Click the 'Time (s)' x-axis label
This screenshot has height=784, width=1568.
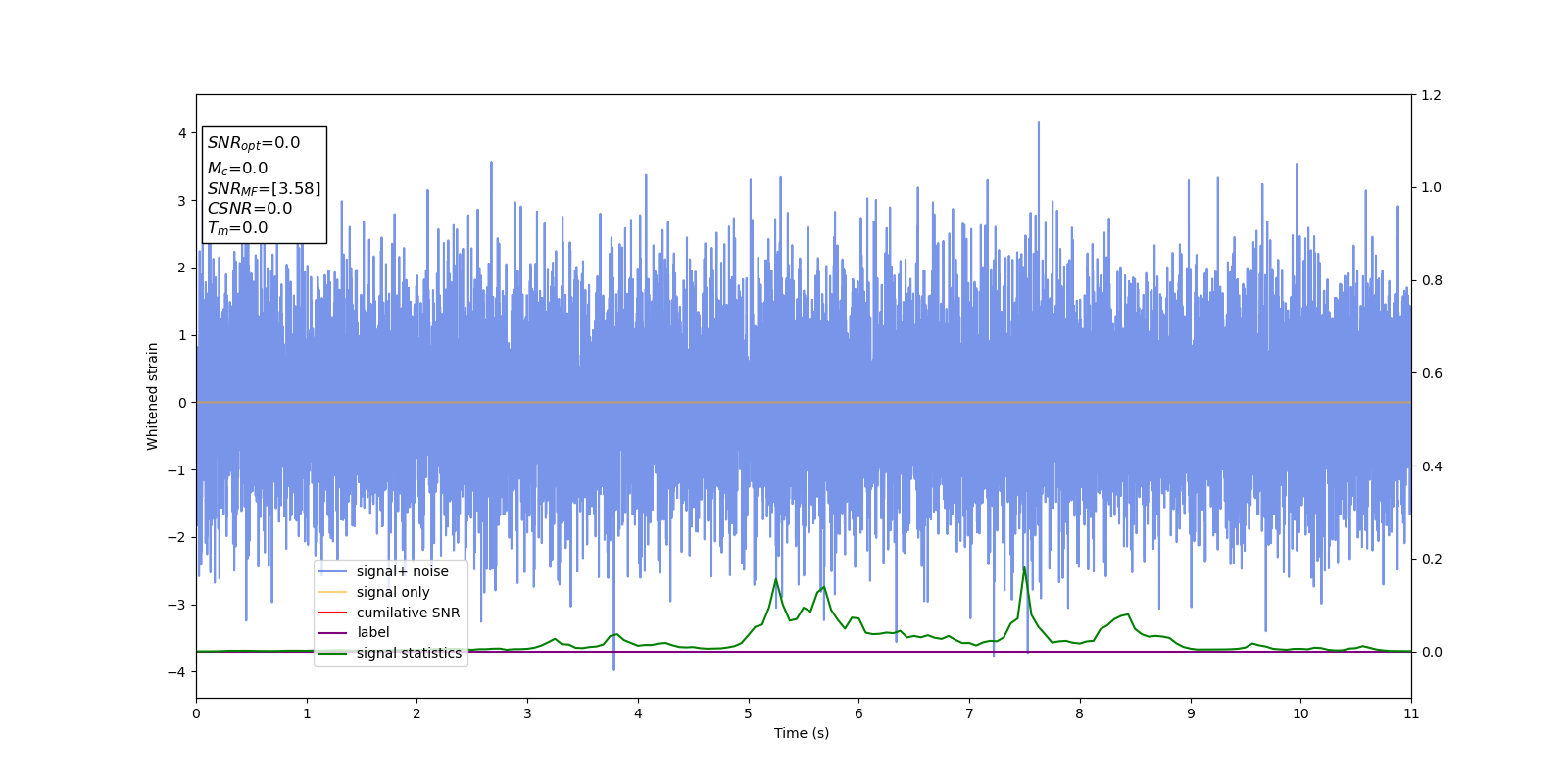click(x=802, y=733)
